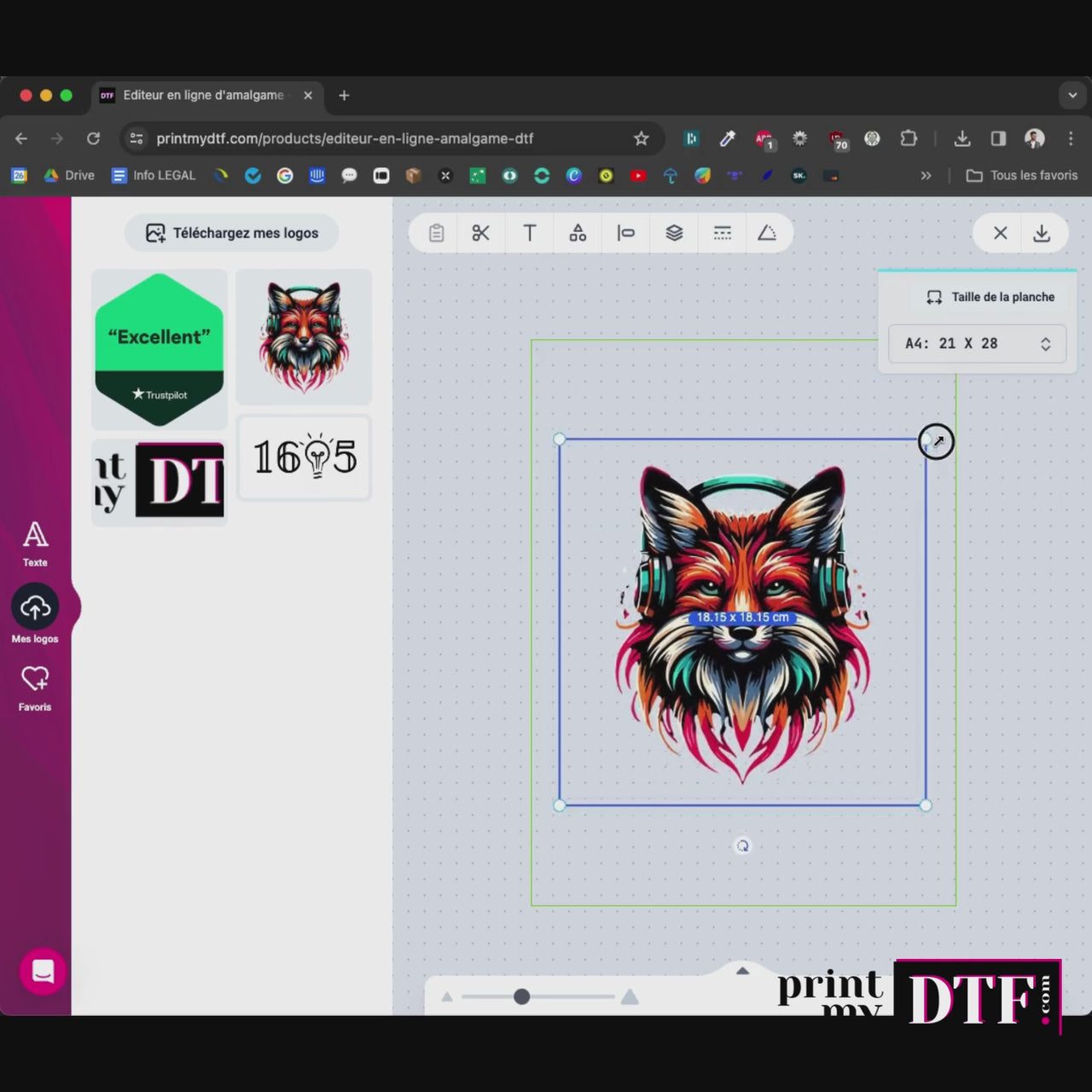Click the zoom slider handle
Image resolution: width=1092 pixels, height=1092 pixels.
pyautogui.click(x=521, y=996)
